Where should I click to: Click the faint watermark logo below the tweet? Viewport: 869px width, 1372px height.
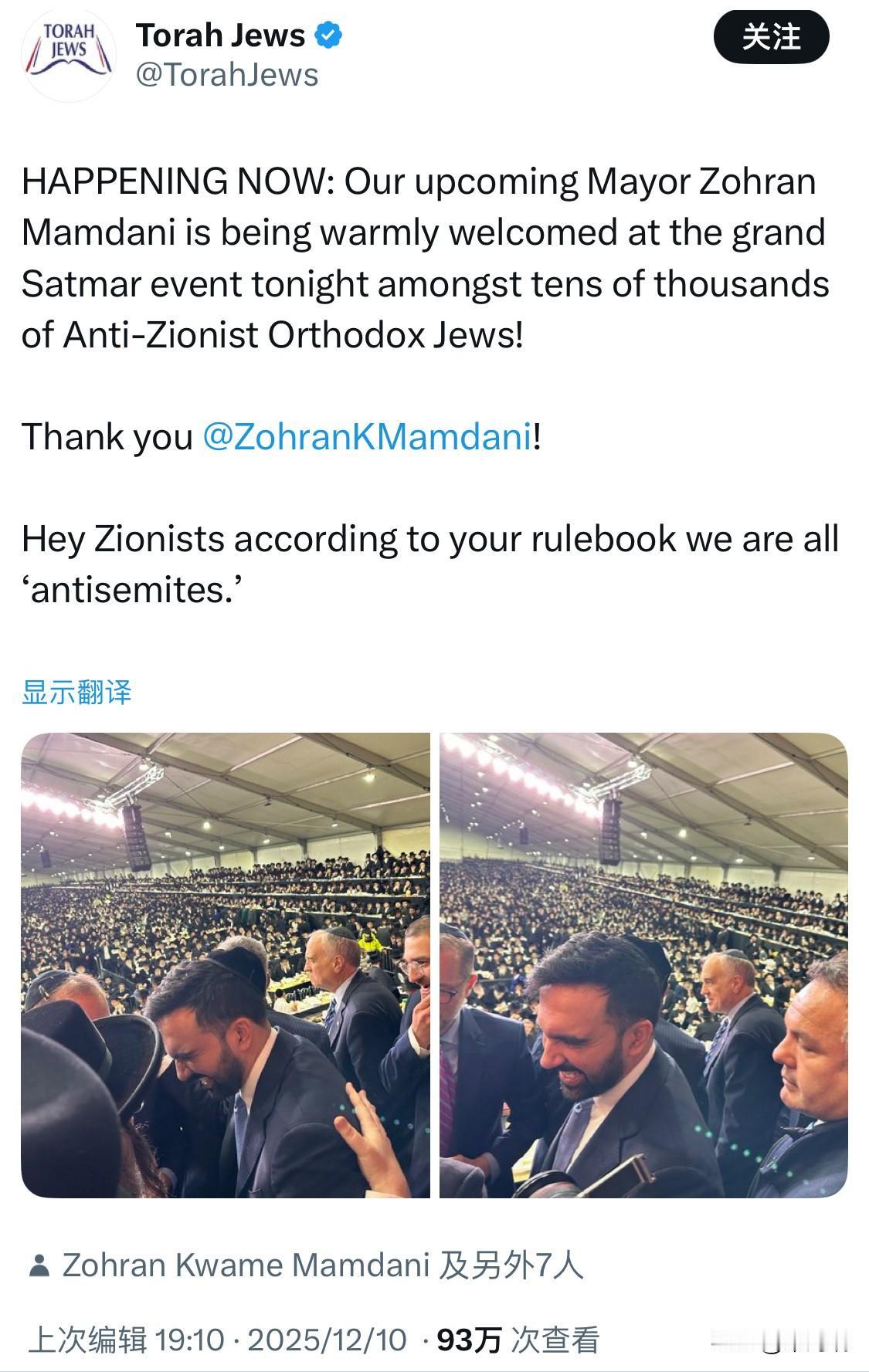(x=780, y=1341)
